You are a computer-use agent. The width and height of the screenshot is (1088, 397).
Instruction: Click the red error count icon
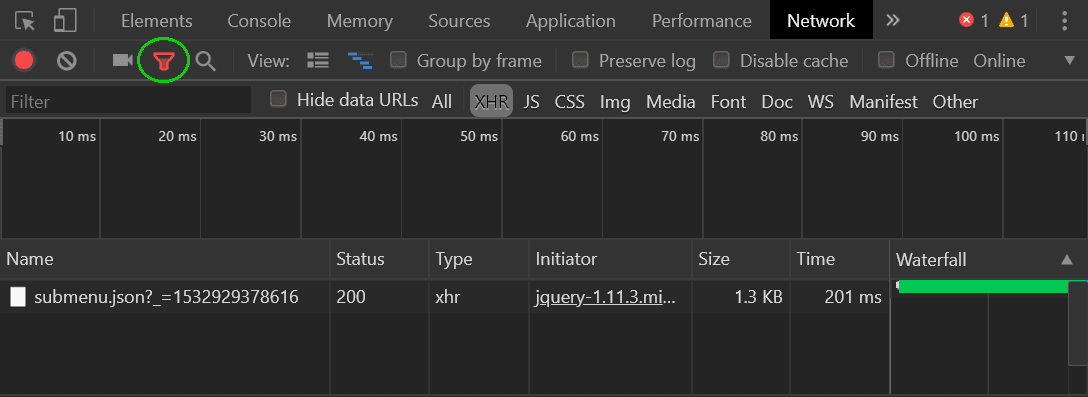click(x=967, y=21)
